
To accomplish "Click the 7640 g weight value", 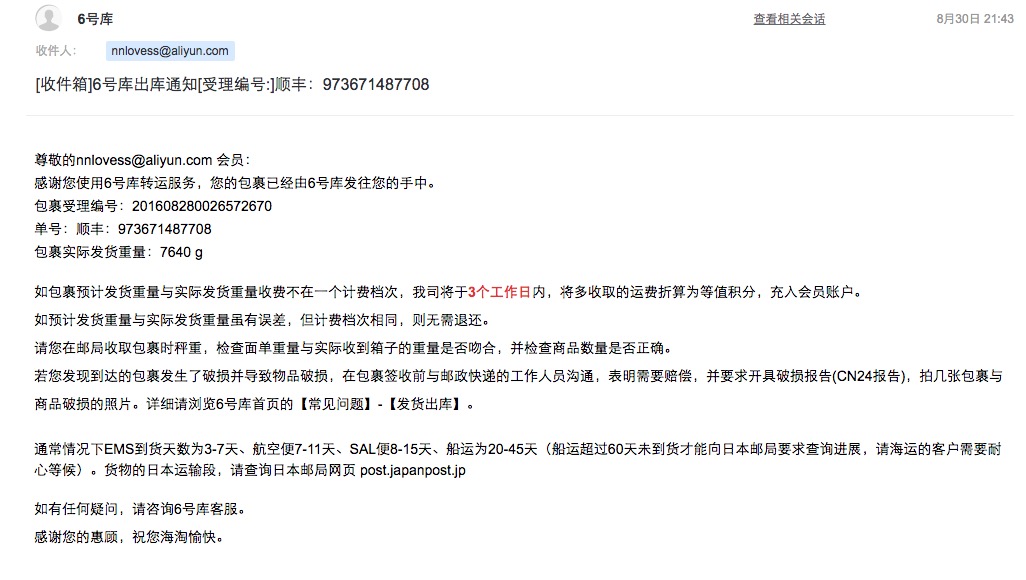I will (x=181, y=253).
